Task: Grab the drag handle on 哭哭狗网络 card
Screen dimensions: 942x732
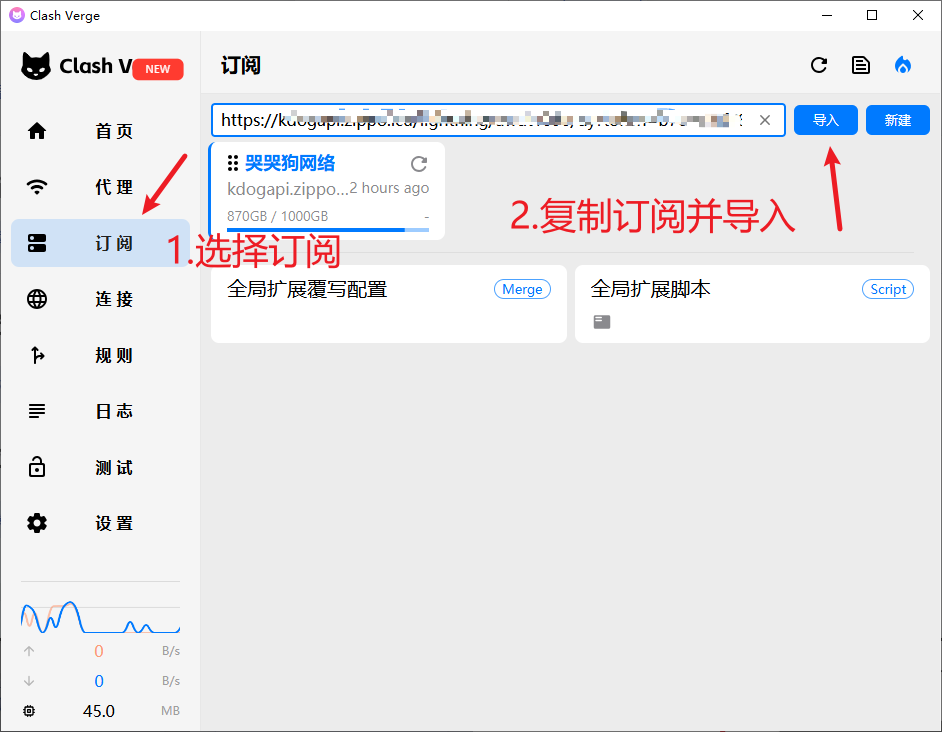Action: point(232,163)
